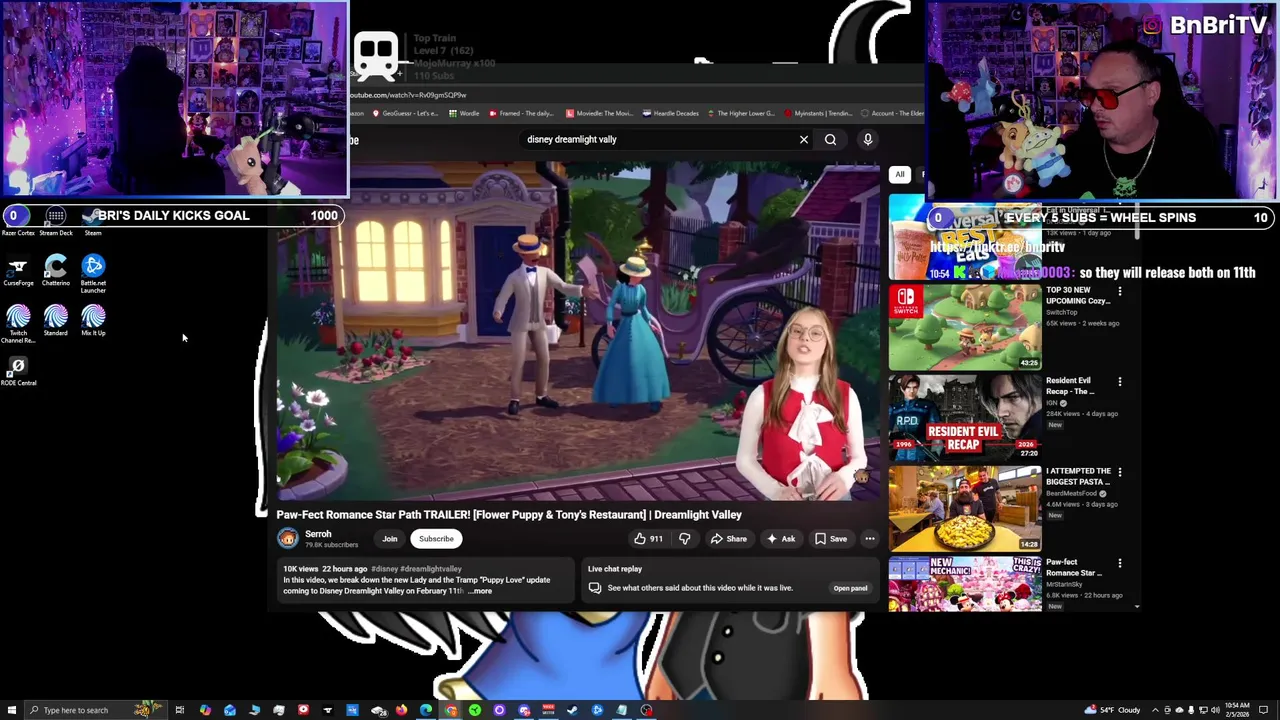Subscribe to the Serroh channel
This screenshot has height=720, width=1280.
[436, 539]
